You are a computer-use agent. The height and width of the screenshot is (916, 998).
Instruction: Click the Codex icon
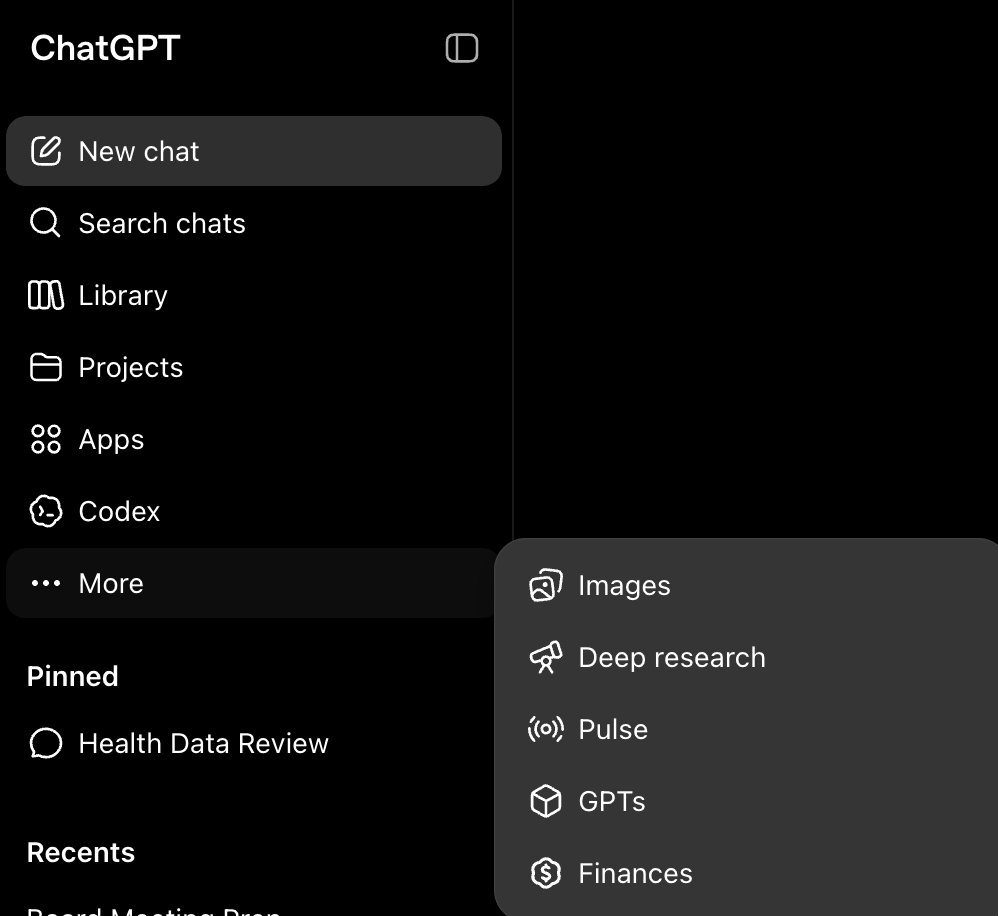[x=46, y=511]
